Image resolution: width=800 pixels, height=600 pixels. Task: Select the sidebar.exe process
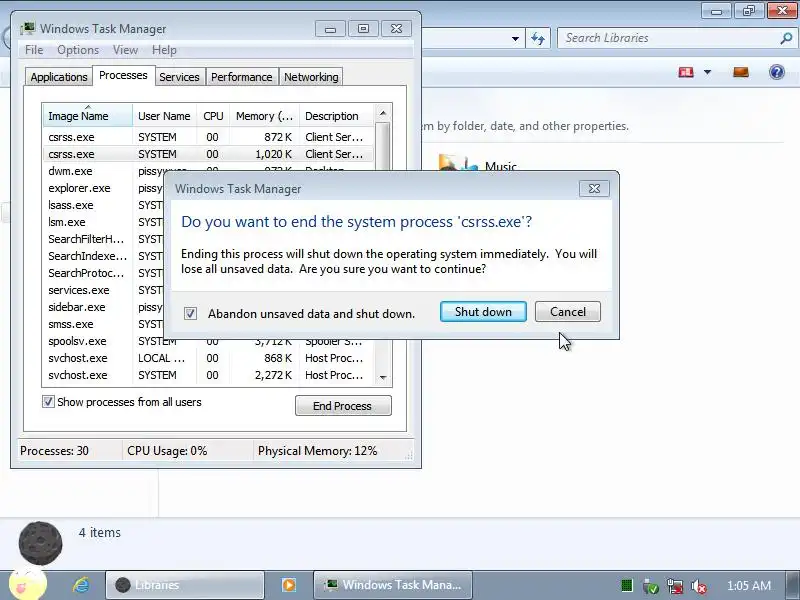pyautogui.click(x=104, y=307)
